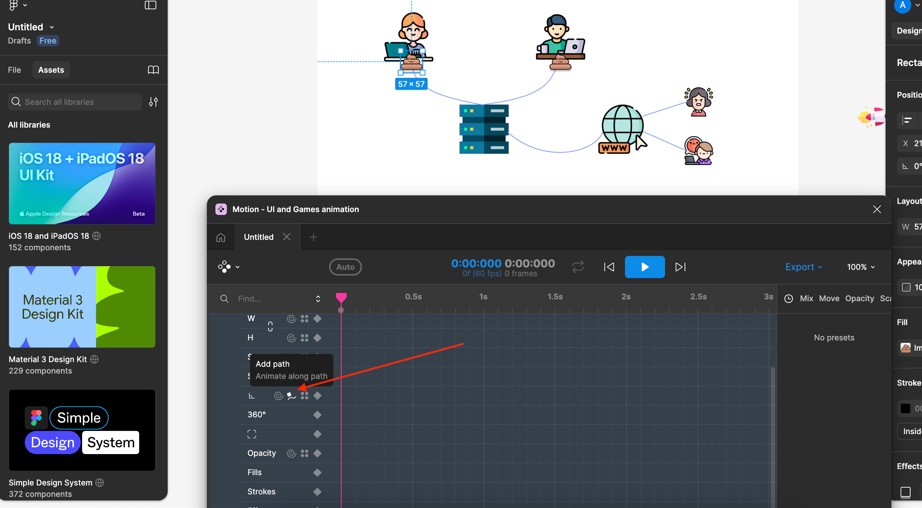Click the rotation angle icon
The width and height of the screenshot is (922, 508).
point(252,396)
